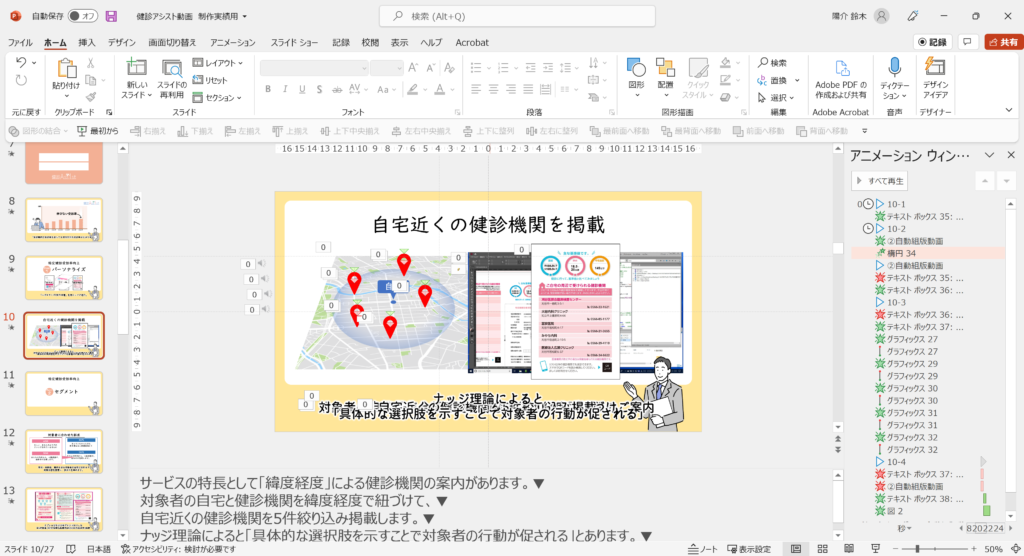Toggle the AutoSave (自動保存) switch
Screen dimensions: 1024x556
82,16
